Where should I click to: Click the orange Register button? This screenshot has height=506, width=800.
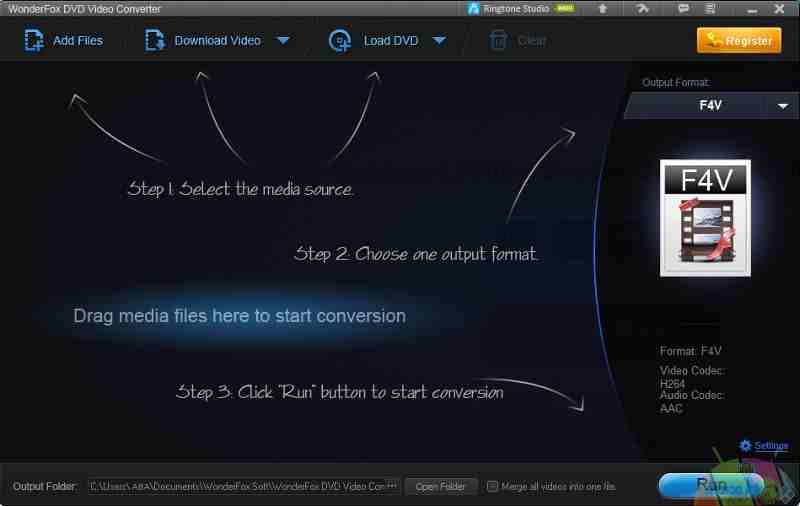(739, 40)
